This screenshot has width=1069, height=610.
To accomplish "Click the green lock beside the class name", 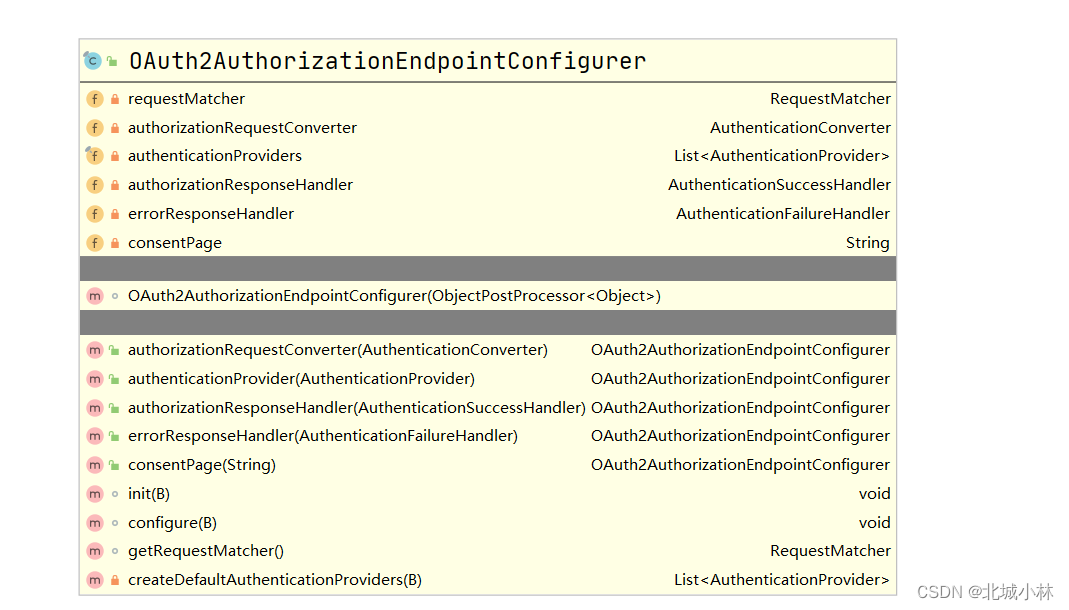I will 110,60.
